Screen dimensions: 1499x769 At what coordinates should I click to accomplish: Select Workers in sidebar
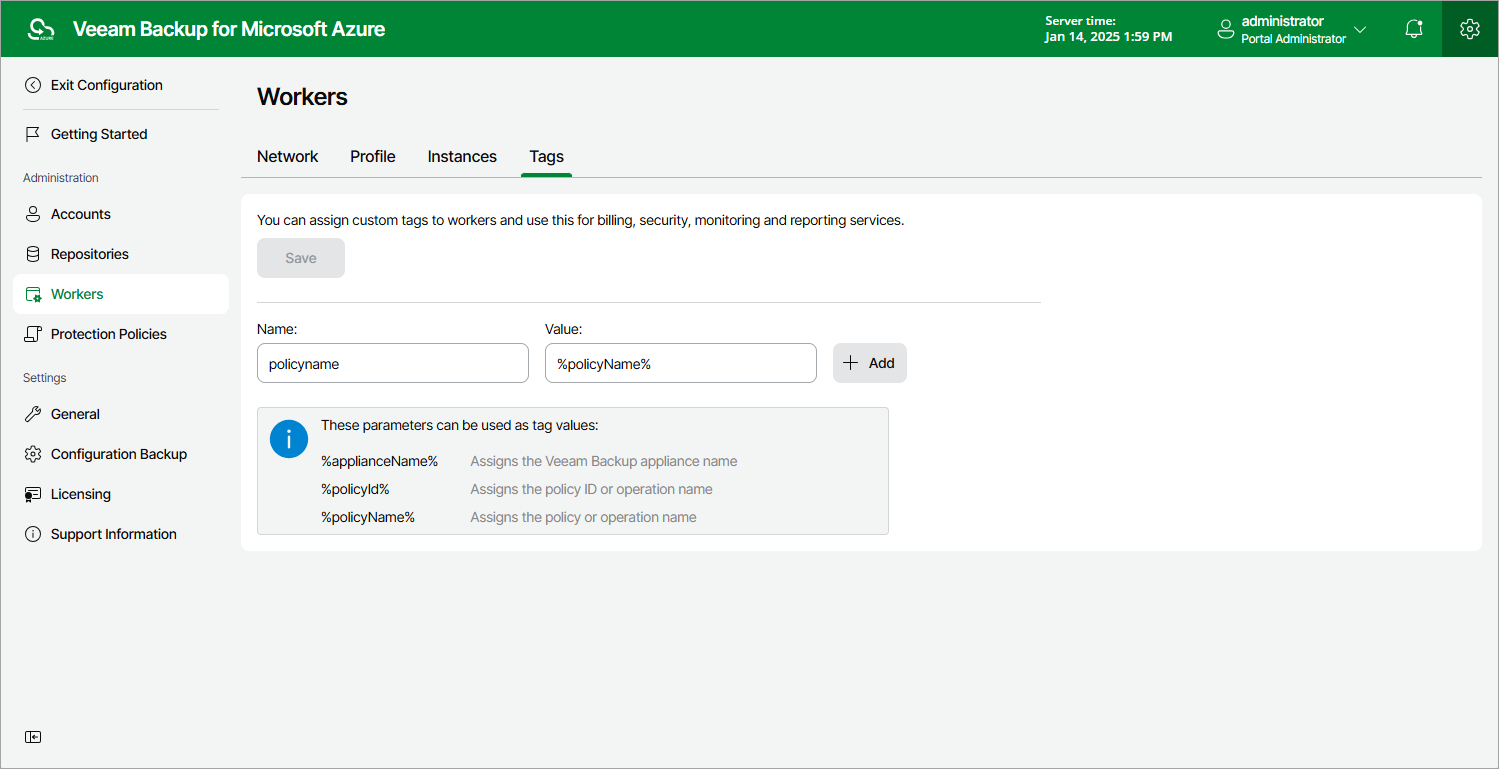120,294
